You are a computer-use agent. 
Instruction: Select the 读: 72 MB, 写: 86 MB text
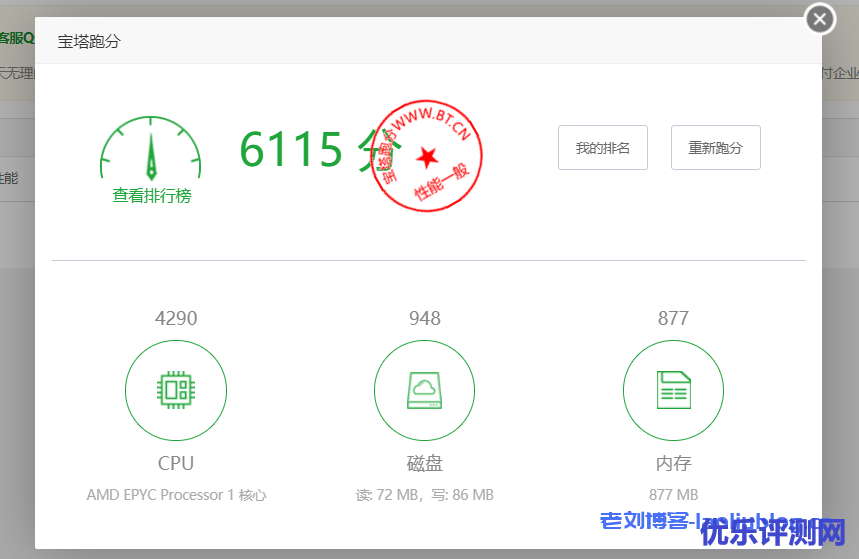coord(425,495)
